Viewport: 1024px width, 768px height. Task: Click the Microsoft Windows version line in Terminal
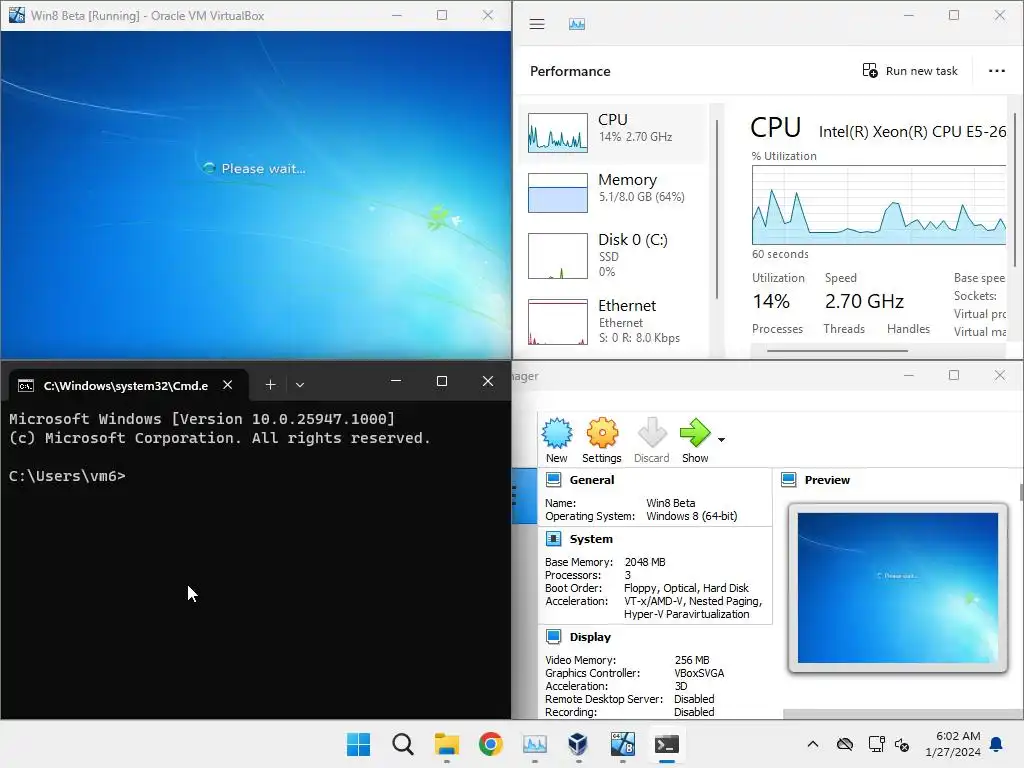[202, 419]
